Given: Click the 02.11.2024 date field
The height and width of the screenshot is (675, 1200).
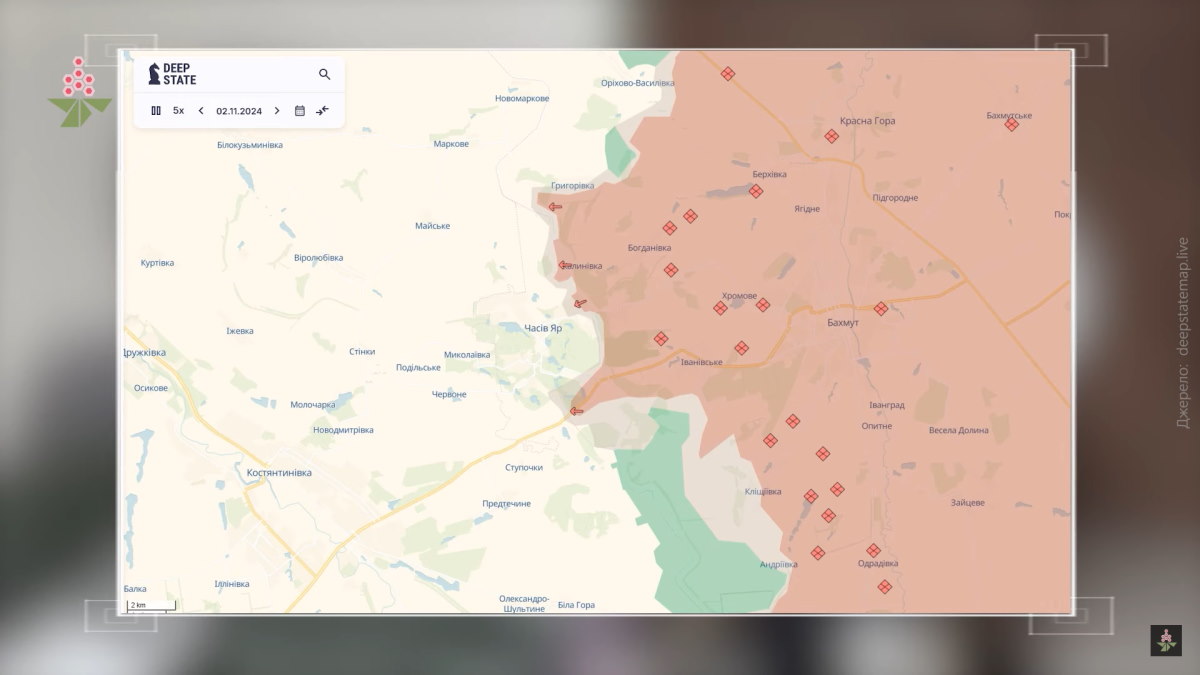Looking at the screenshot, I should 239,111.
